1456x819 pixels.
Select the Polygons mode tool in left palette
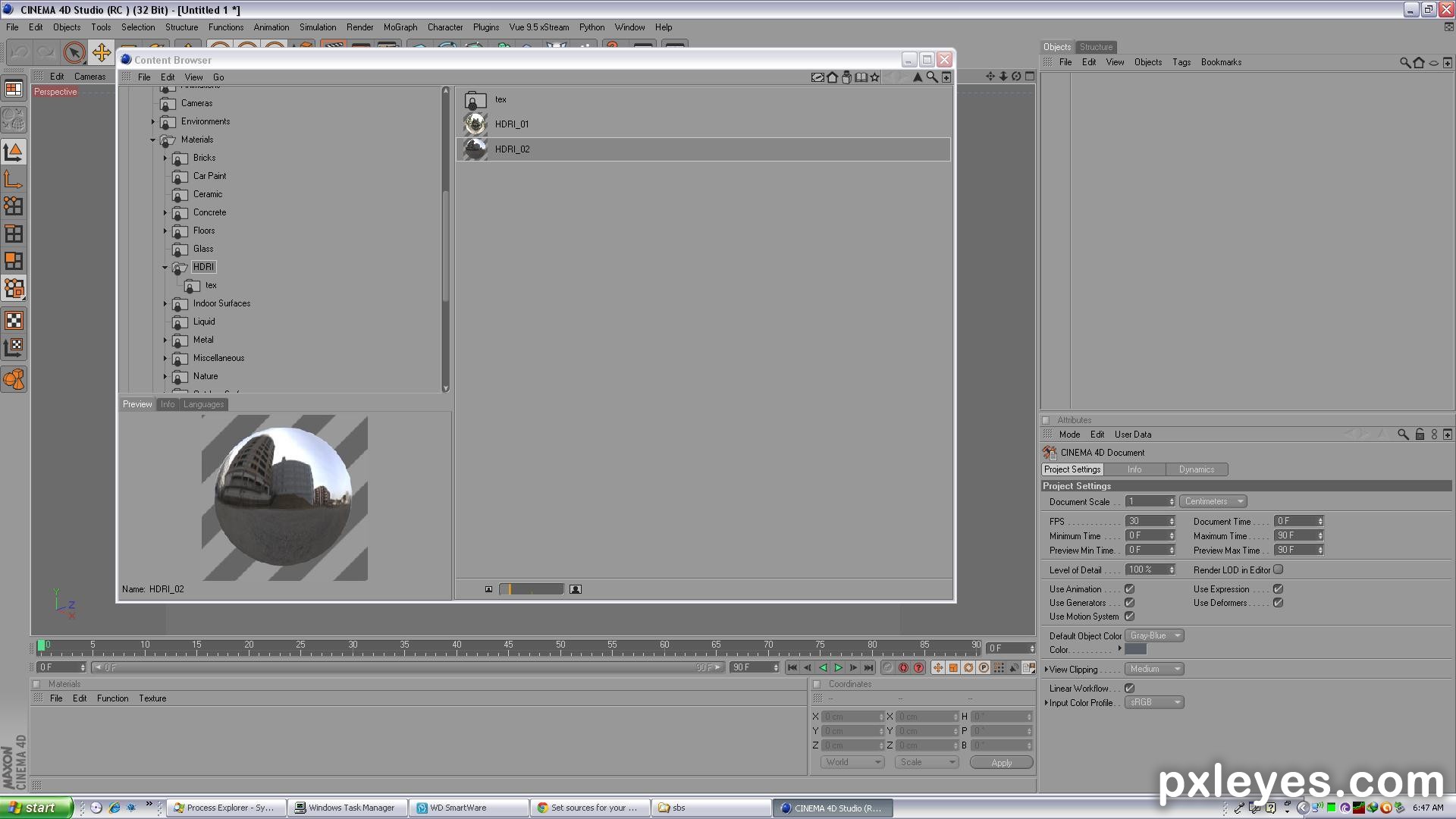tap(14, 261)
